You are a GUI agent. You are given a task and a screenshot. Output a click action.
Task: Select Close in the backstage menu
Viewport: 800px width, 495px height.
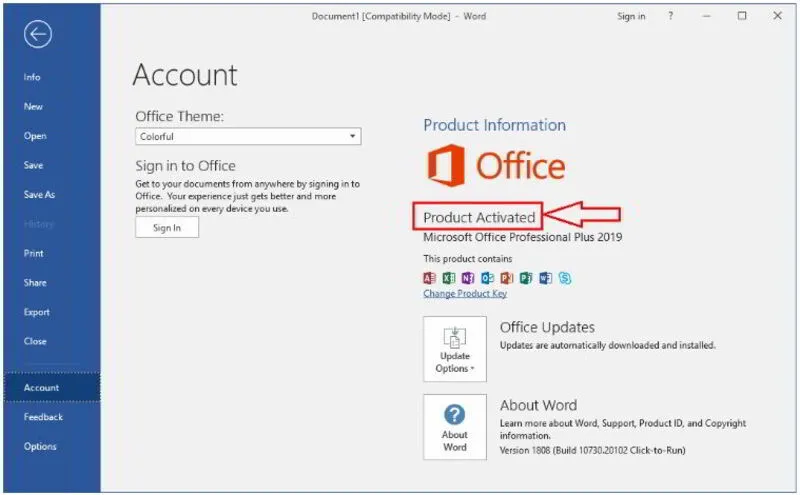click(x=35, y=341)
